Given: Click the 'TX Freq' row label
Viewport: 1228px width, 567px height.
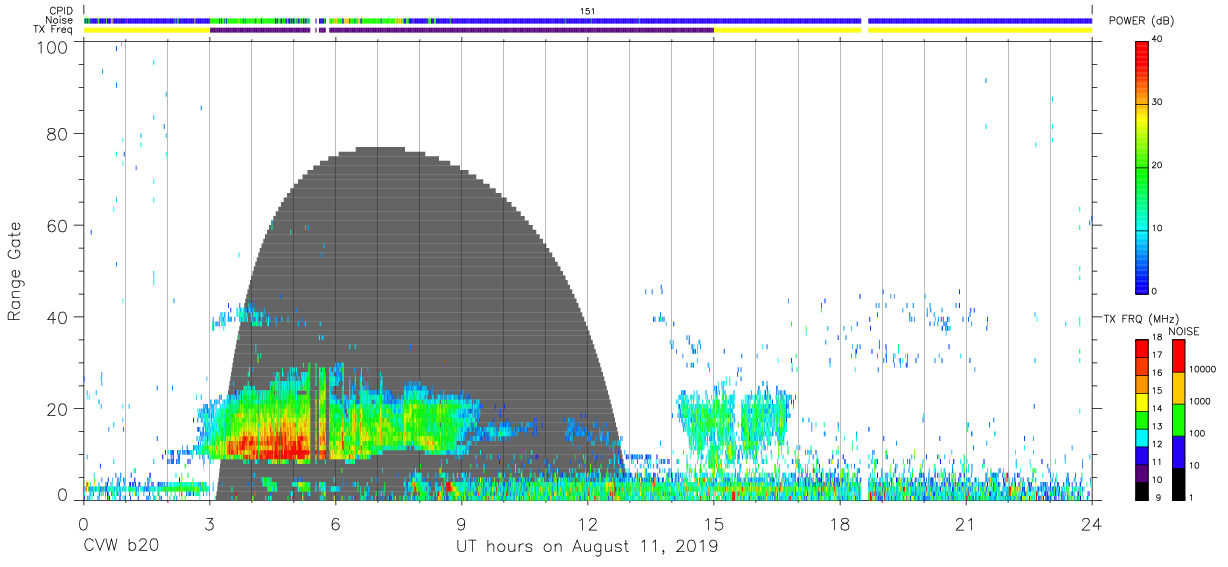Looking at the screenshot, I should (x=53, y=30).
